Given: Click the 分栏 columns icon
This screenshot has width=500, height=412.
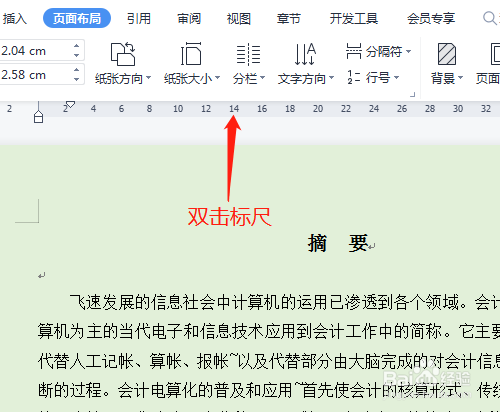Looking at the screenshot, I should coord(248,54).
